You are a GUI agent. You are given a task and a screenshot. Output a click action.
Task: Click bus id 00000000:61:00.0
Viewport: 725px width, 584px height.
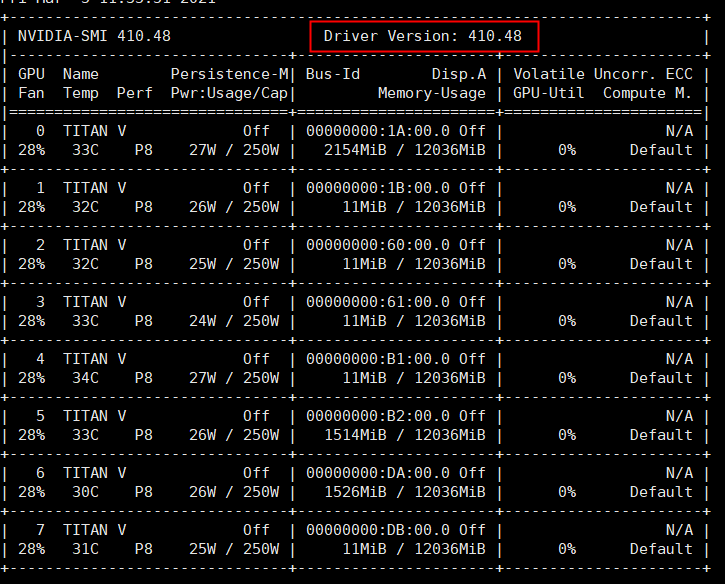point(378,302)
